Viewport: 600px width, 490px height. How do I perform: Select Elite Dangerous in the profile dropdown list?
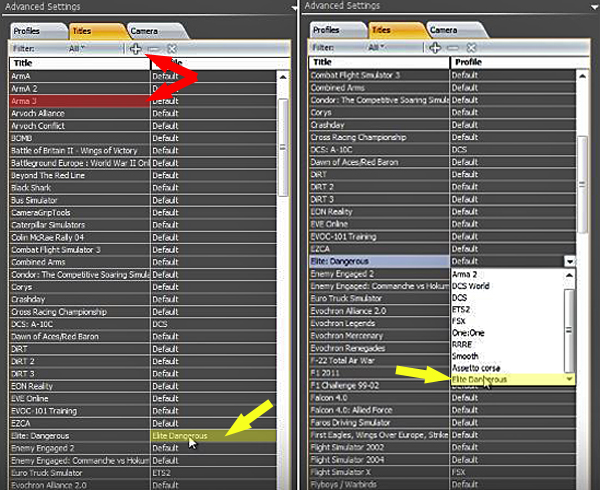click(507, 379)
